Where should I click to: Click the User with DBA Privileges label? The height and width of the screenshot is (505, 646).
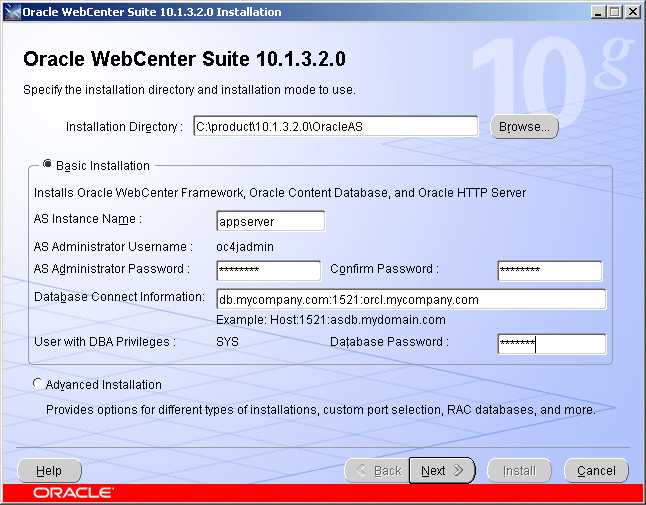105,342
